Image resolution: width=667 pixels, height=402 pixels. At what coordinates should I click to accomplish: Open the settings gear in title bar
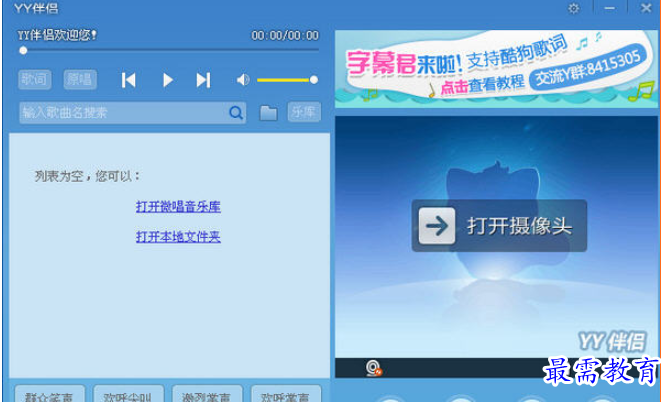click(574, 9)
